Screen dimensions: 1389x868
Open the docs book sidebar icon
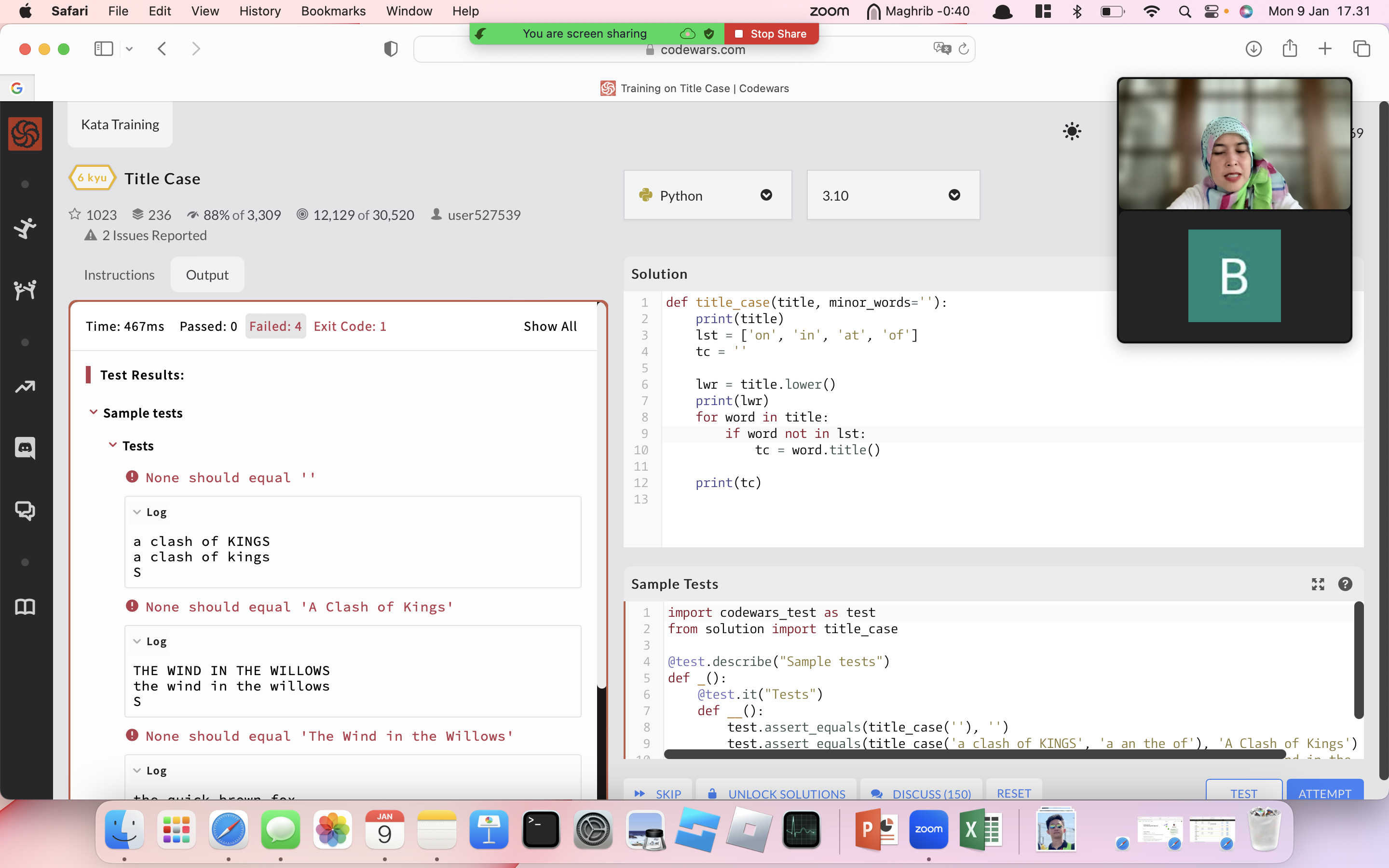coord(25,607)
